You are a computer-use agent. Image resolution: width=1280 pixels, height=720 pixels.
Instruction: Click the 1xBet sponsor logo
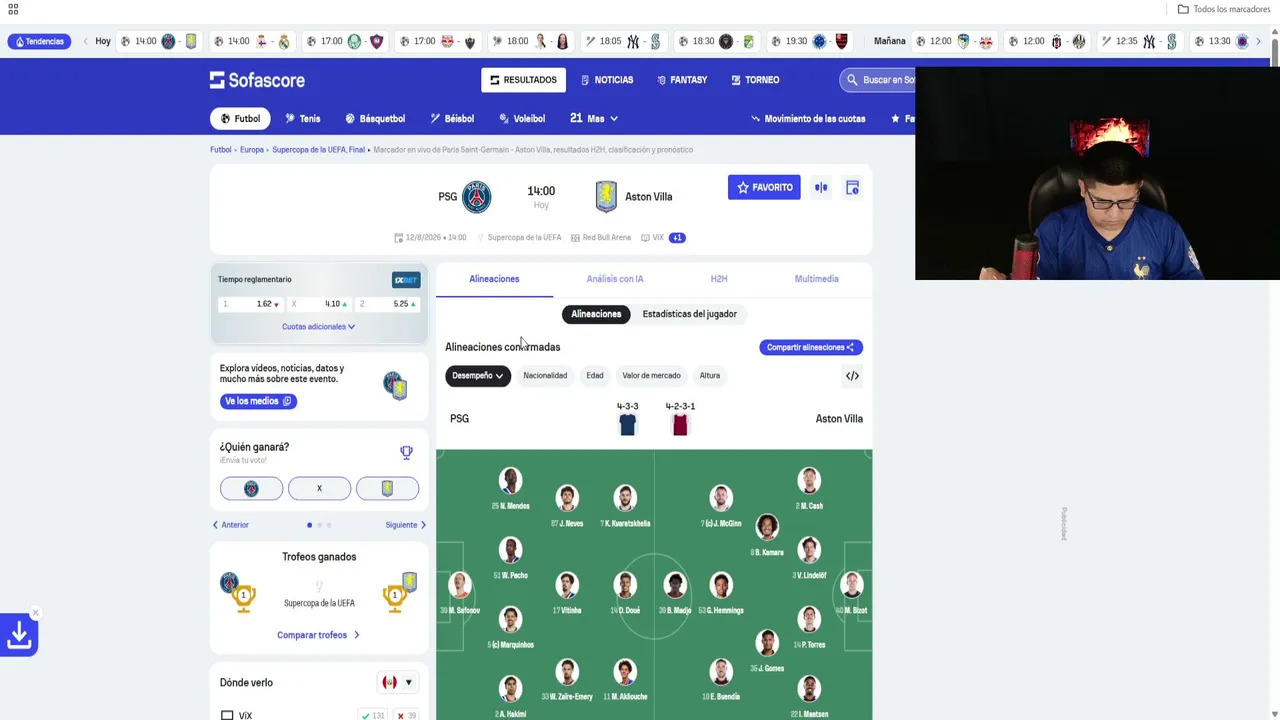[405, 280]
